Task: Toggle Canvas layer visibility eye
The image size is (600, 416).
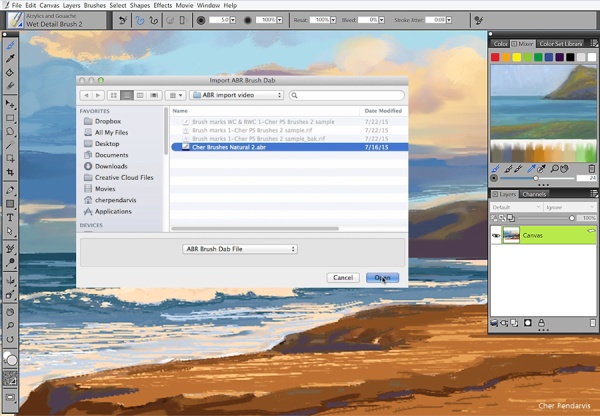Action: (x=496, y=235)
